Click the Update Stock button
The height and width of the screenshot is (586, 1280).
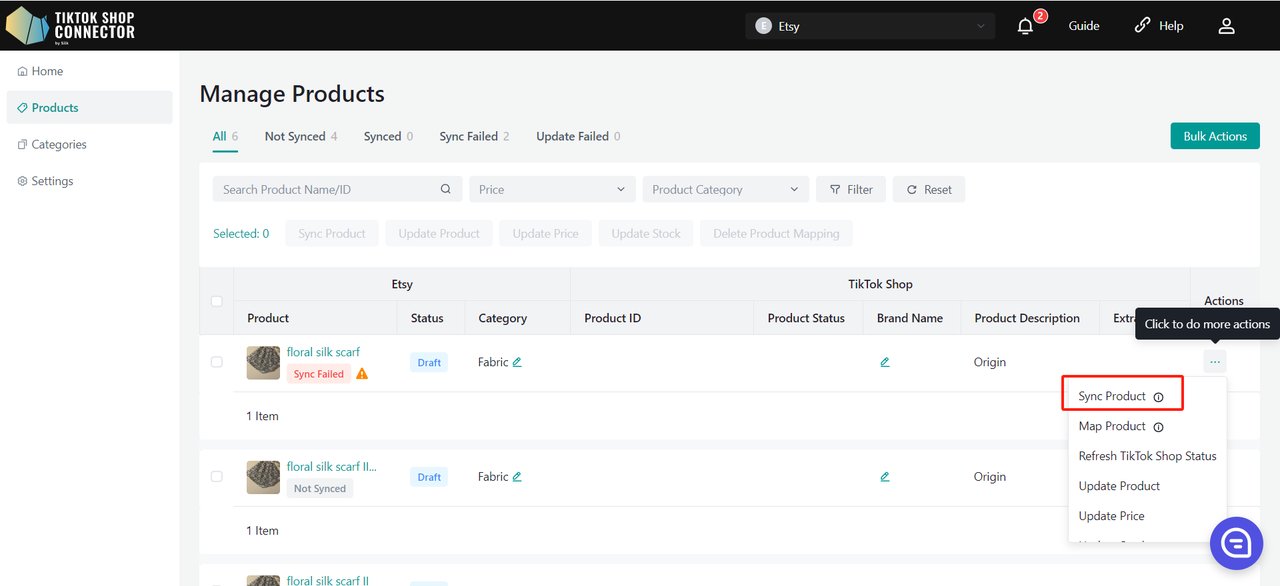(x=646, y=234)
